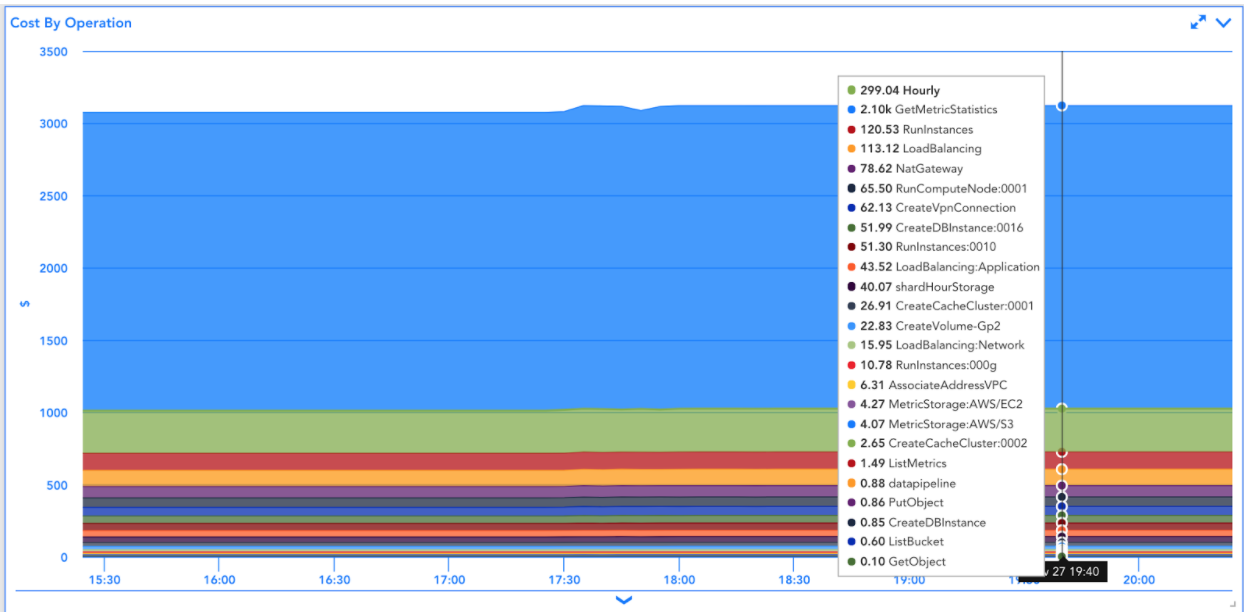Image resolution: width=1244 pixels, height=612 pixels.
Task: Open the widget options dropdown chevron
Action: (1223, 22)
